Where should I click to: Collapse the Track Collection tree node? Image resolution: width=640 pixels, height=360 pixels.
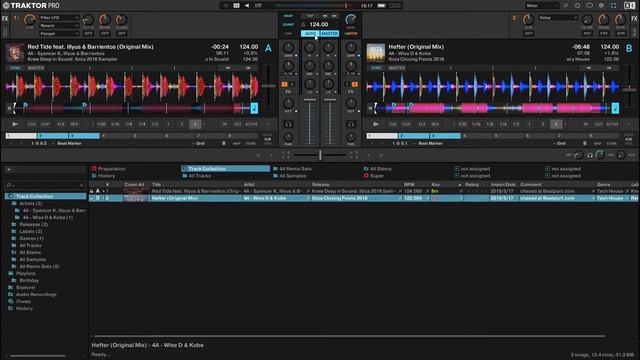click(10, 196)
